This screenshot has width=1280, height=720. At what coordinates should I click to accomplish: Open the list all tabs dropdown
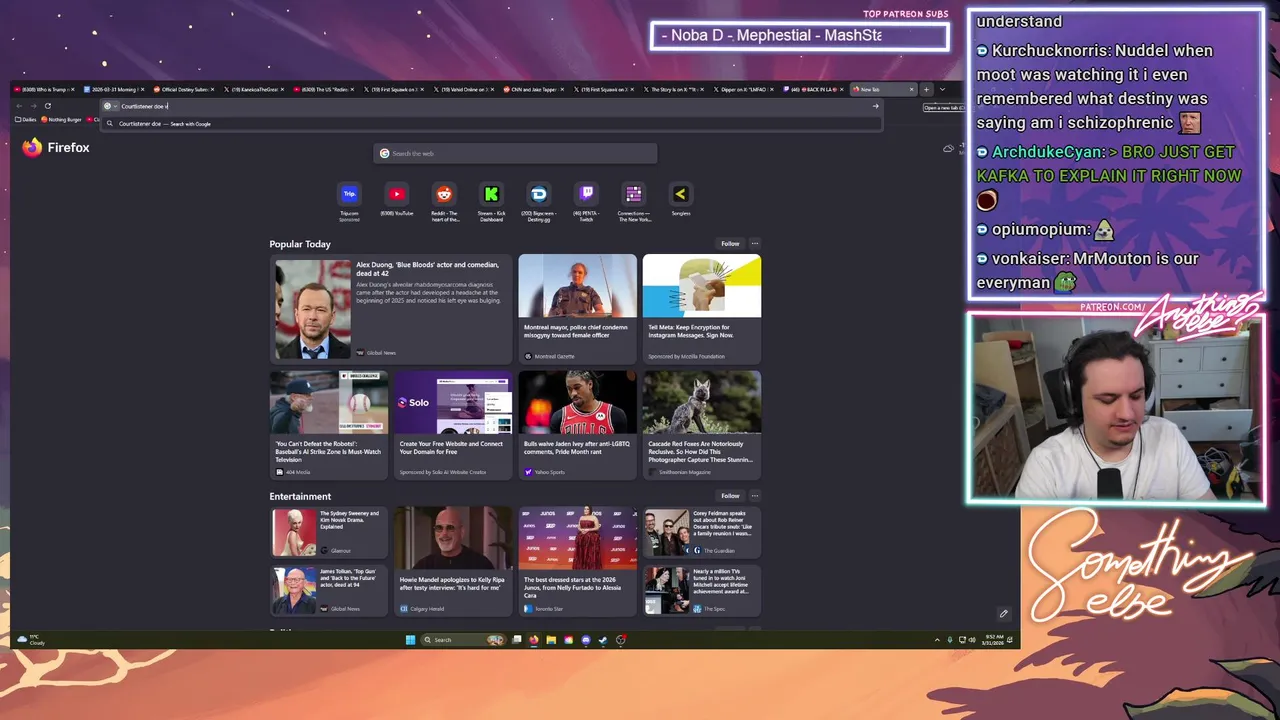(942, 89)
